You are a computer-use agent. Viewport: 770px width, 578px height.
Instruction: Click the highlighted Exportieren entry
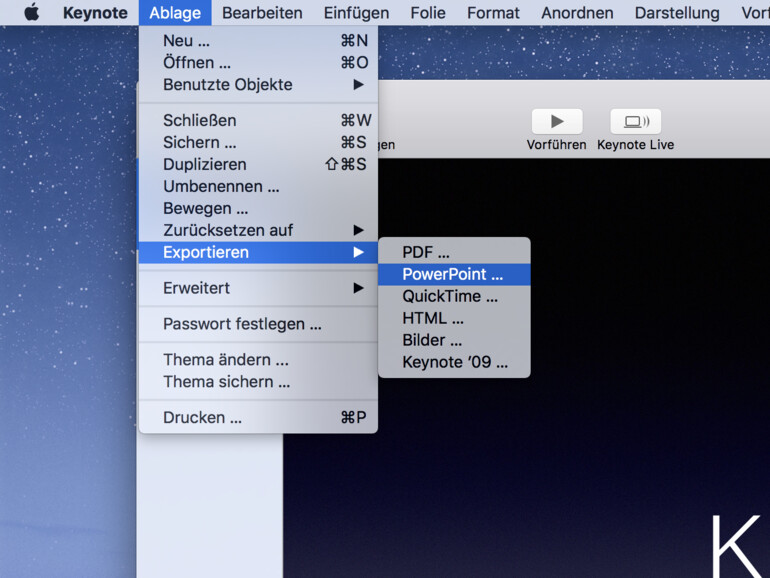coord(258,252)
